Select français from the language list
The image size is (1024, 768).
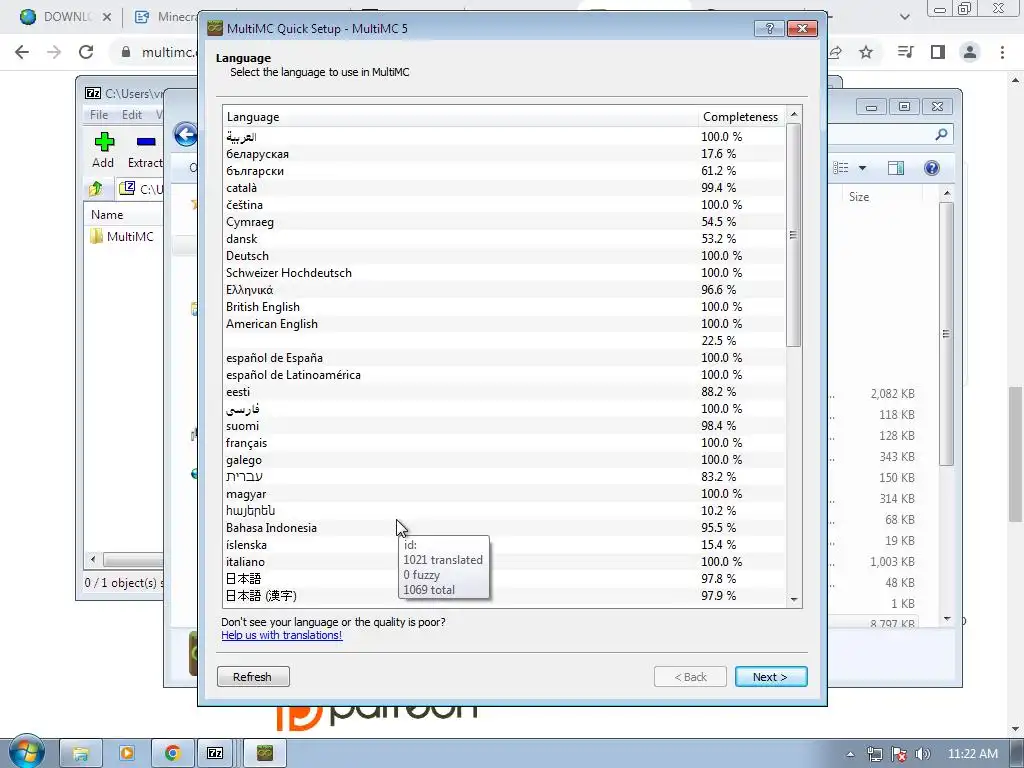pyautogui.click(x=504, y=442)
